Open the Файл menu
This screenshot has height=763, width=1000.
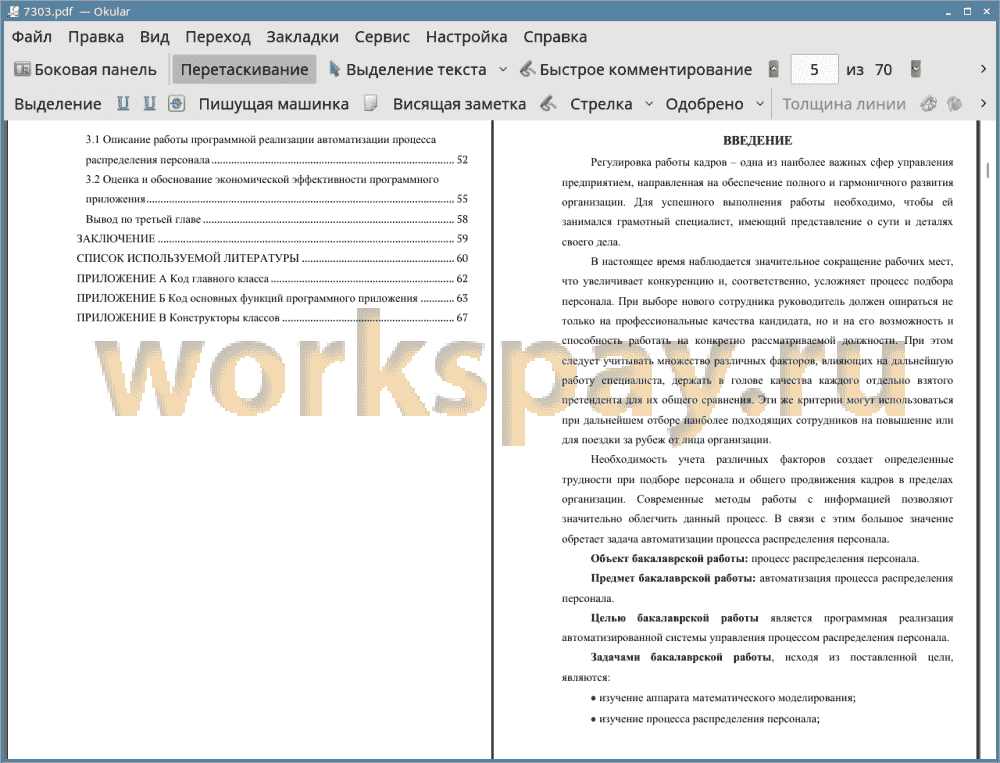(x=32, y=36)
